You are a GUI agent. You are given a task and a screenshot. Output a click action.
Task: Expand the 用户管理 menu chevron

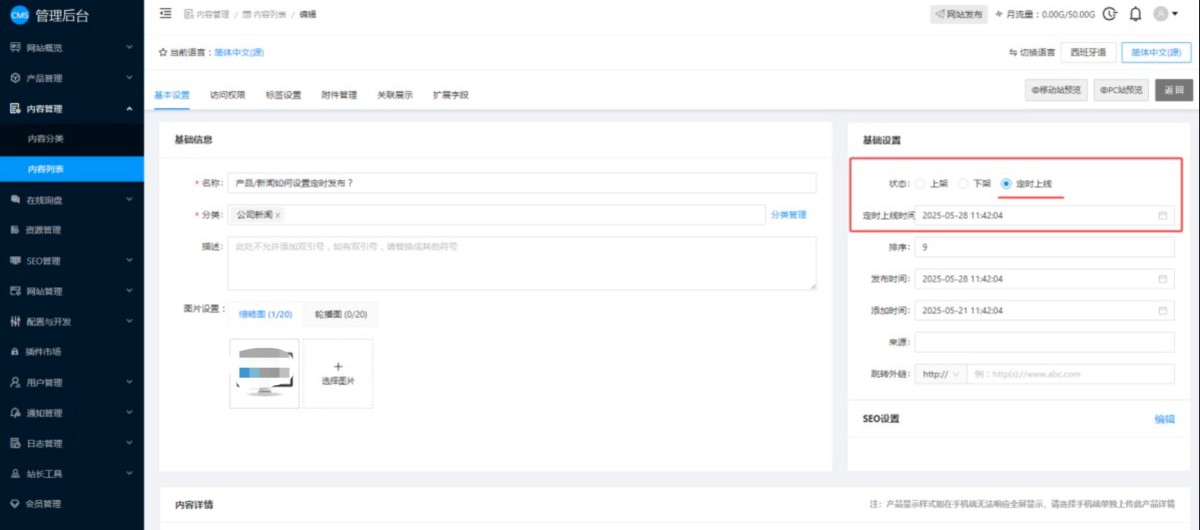[129, 382]
